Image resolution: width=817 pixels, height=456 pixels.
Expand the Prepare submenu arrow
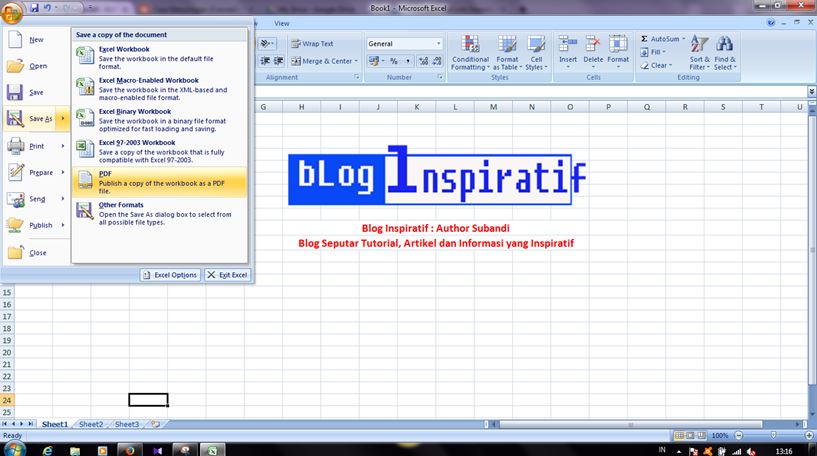[63, 172]
